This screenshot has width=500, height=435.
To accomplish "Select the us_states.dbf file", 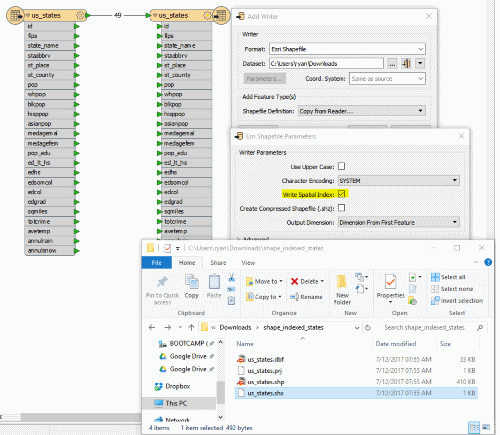I will (356, 359).
